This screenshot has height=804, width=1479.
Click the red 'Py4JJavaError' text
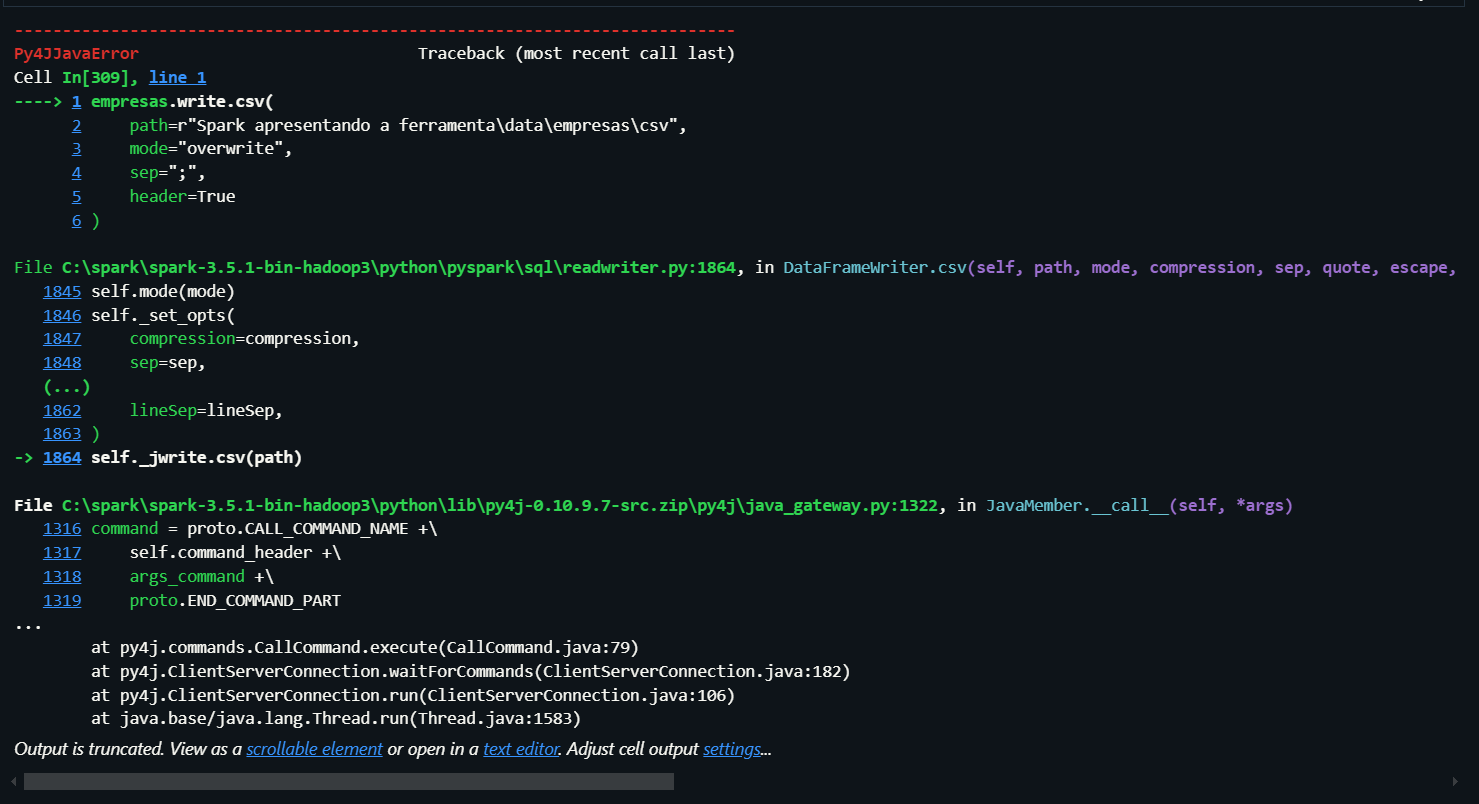click(x=77, y=54)
